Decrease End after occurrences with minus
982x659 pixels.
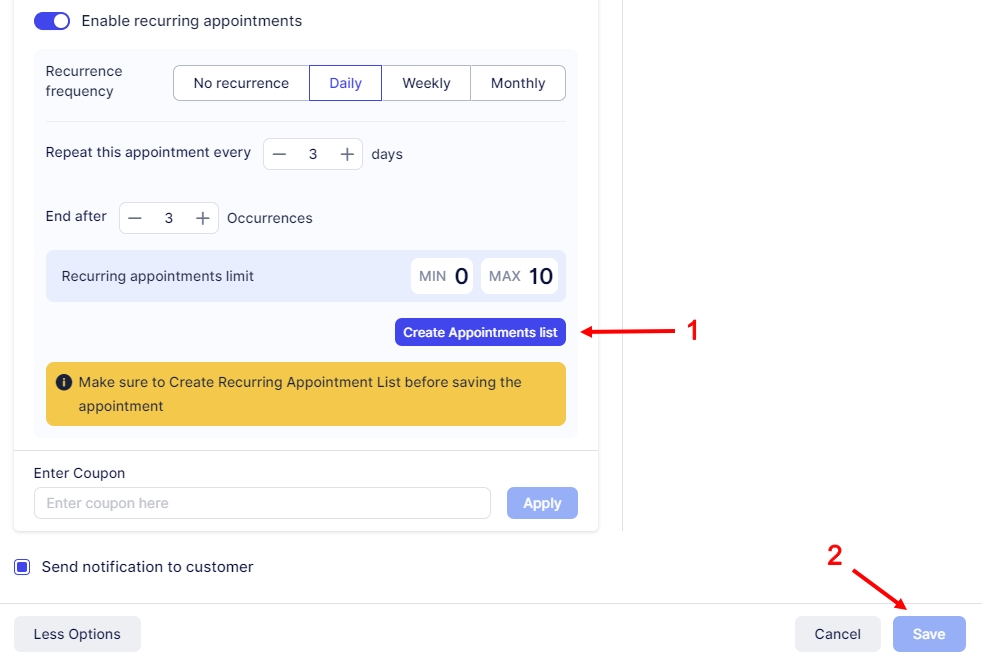(135, 218)
